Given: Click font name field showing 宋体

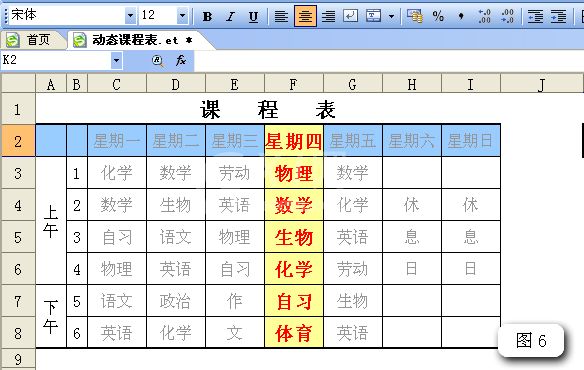Looking at the screenshot, I should click(67, 16).
